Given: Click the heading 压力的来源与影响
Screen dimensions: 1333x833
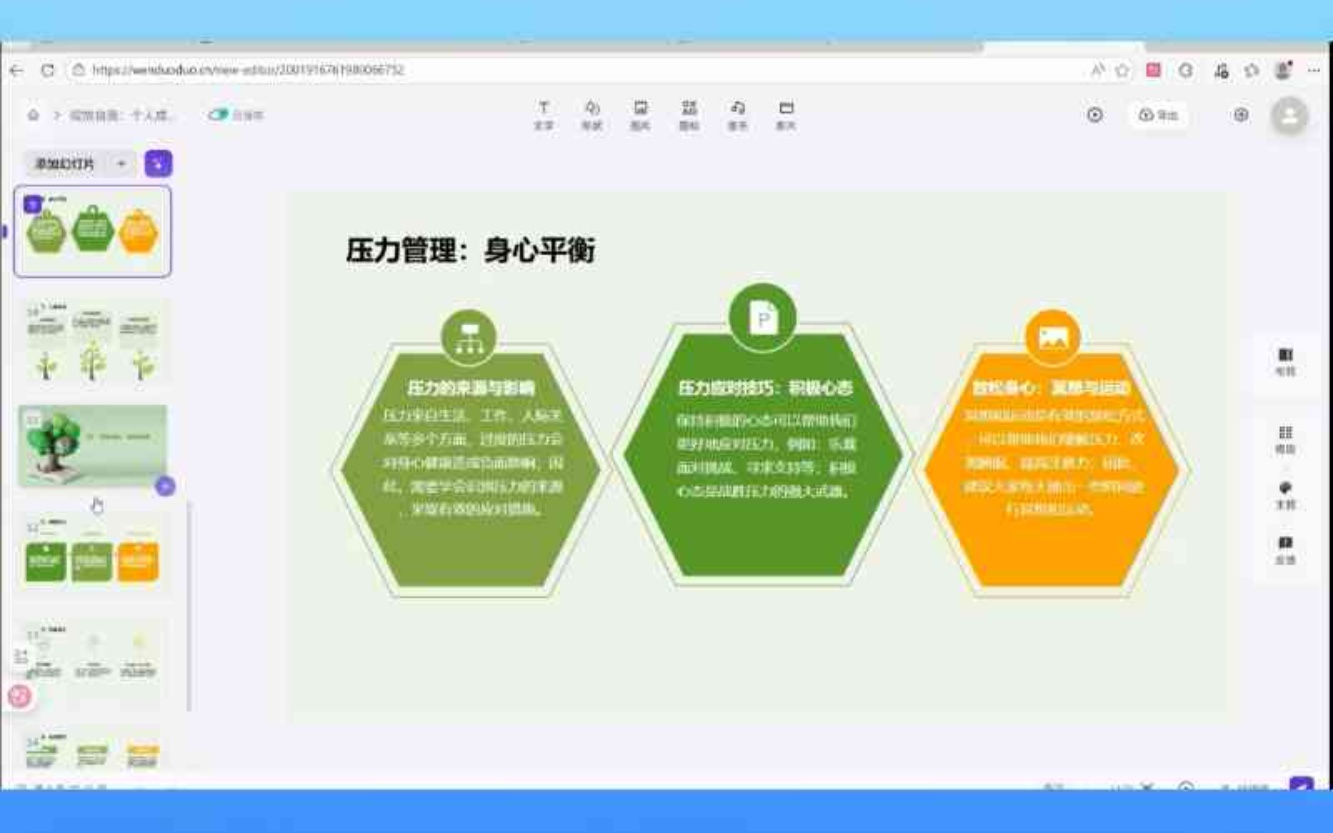Looking at the screenshot, I should (x=470, y=388).
